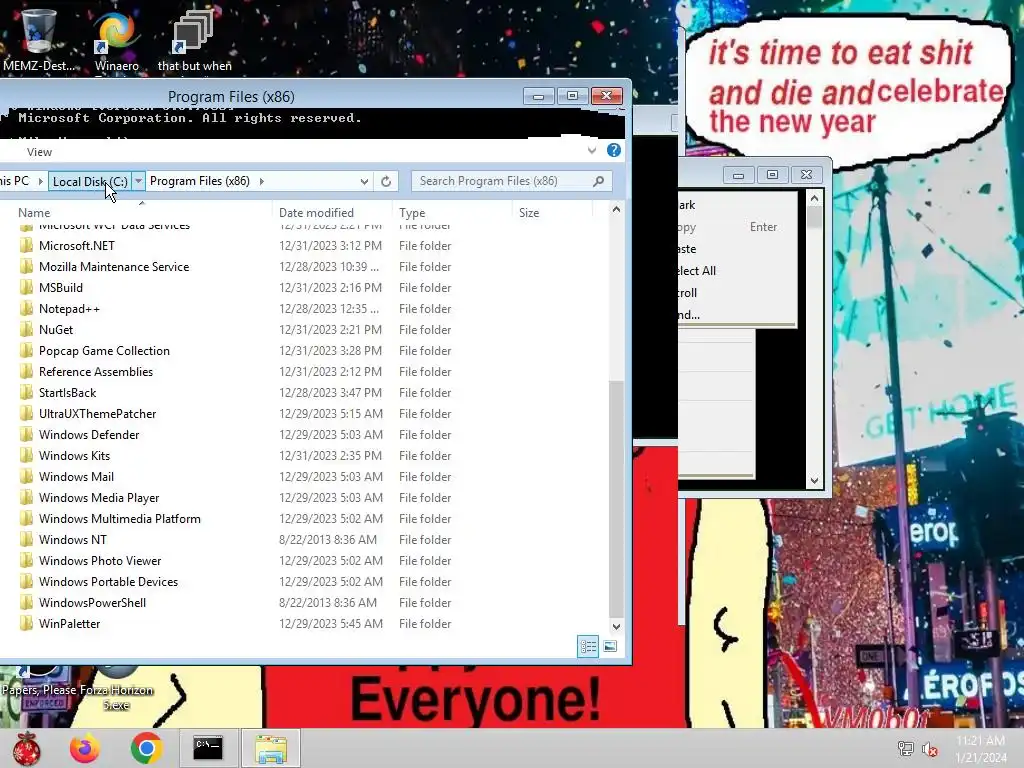Image resolution: width=1024 pixels, height=768 pixels.
Task: Switch to details view icon
Action: (x=588, y=647)
